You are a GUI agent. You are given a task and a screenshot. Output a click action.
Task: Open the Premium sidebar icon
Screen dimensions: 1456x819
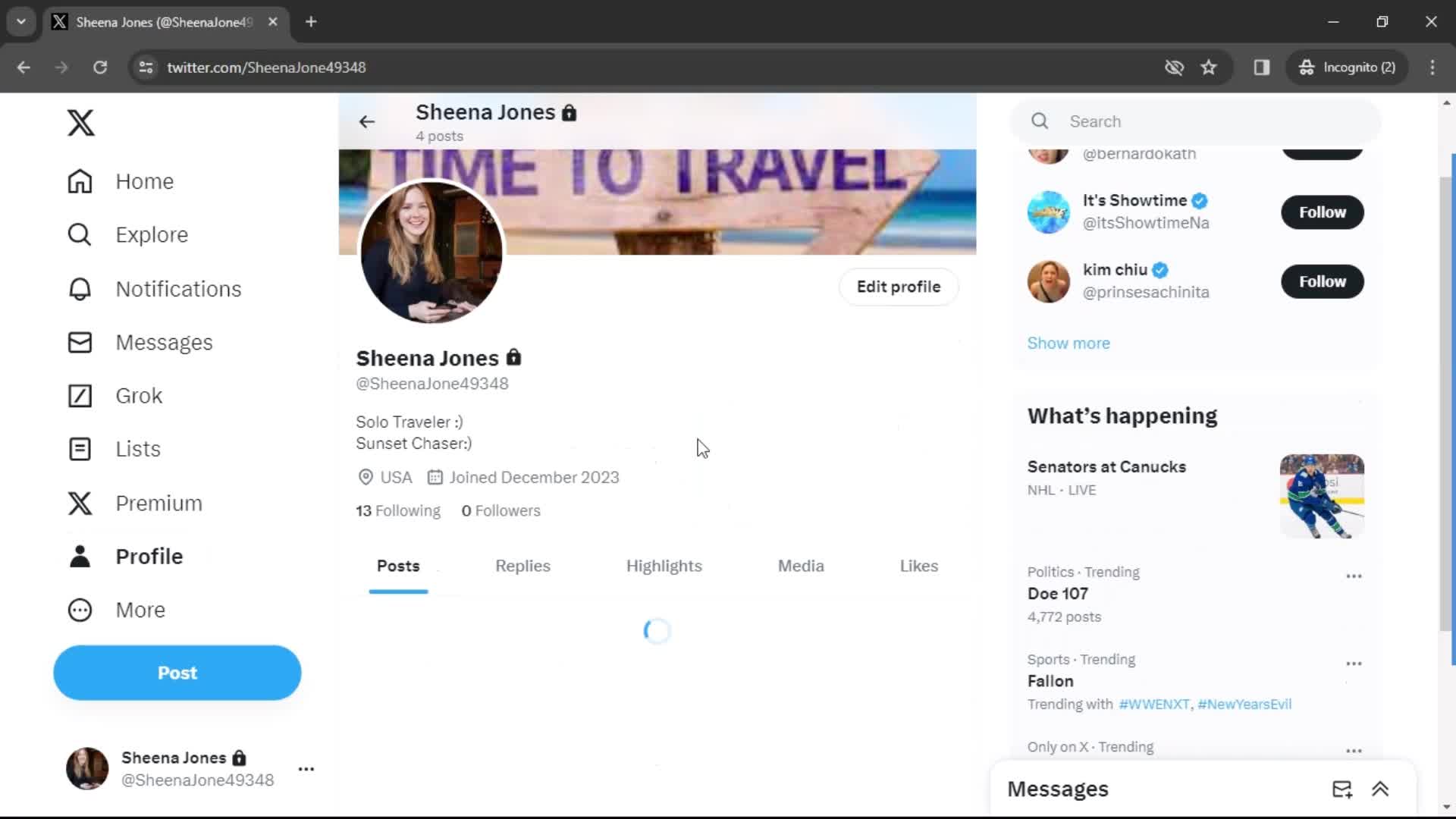80,503
